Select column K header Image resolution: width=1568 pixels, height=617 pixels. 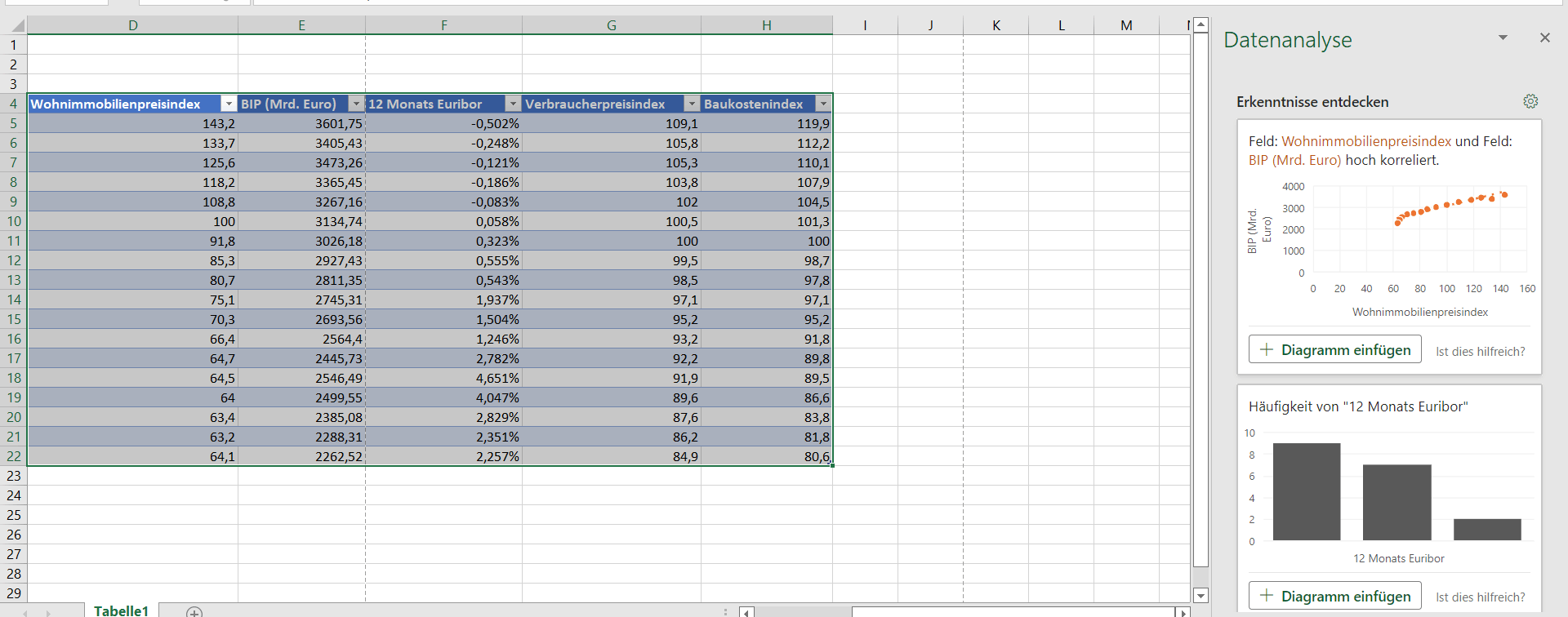coord(996,25)
